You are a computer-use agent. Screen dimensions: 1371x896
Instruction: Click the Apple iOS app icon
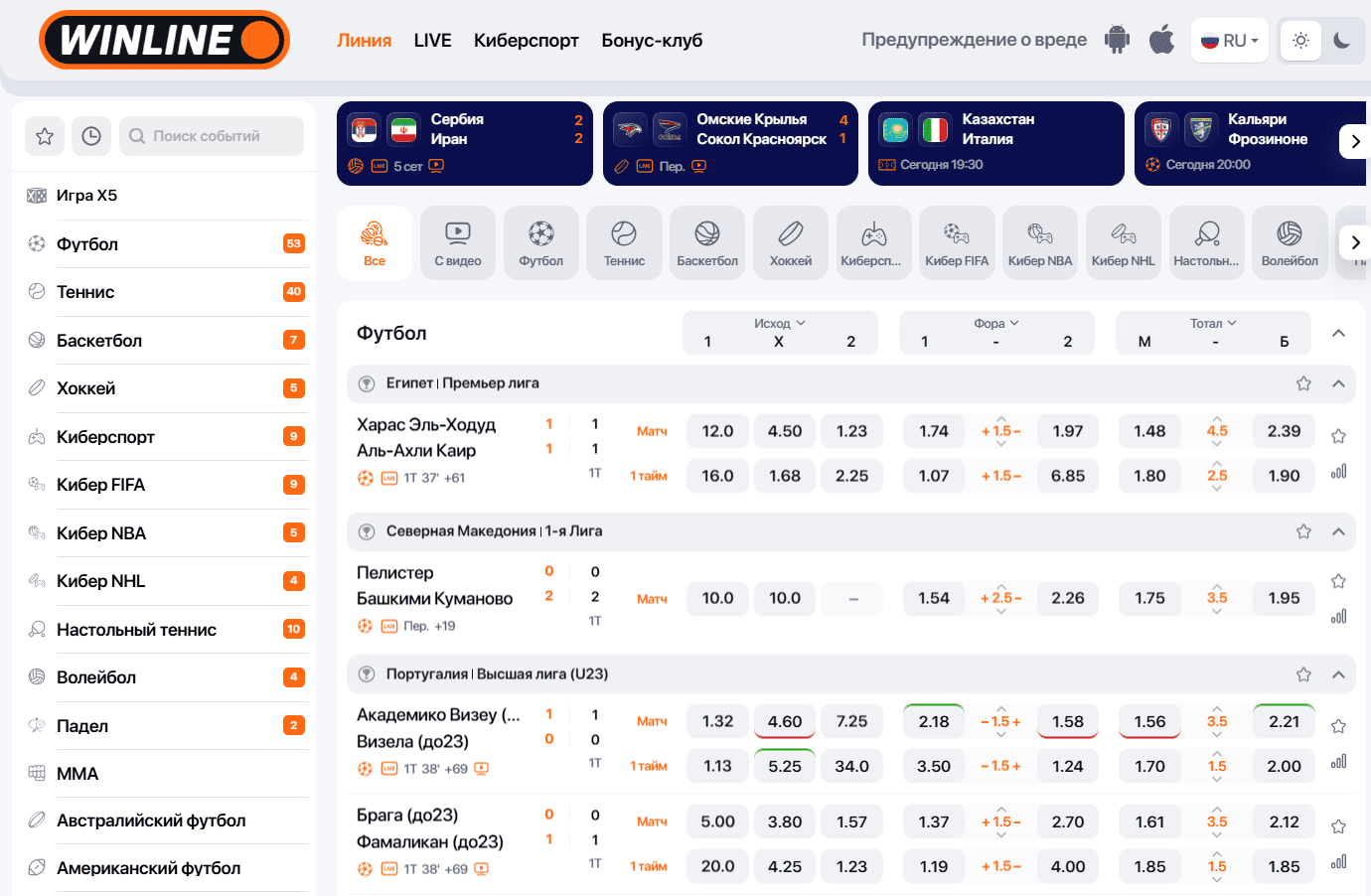tap(1161, 40)
